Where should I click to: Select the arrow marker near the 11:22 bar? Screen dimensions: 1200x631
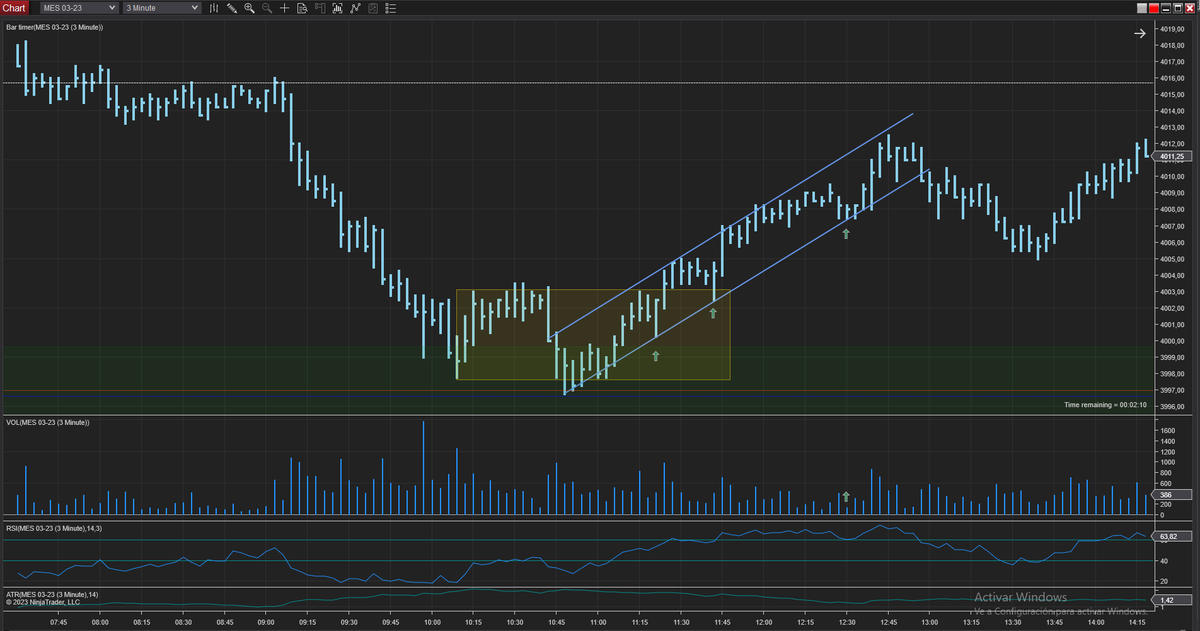656,355
